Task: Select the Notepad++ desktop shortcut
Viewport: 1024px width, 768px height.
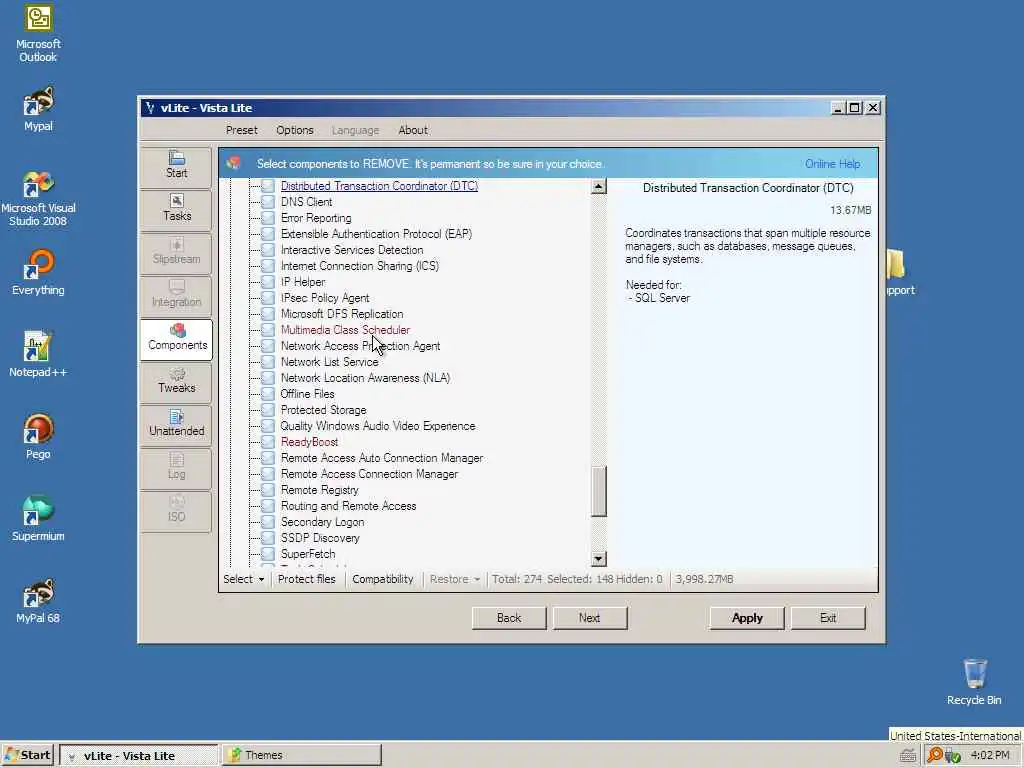Action: click(x=38, y=355)
